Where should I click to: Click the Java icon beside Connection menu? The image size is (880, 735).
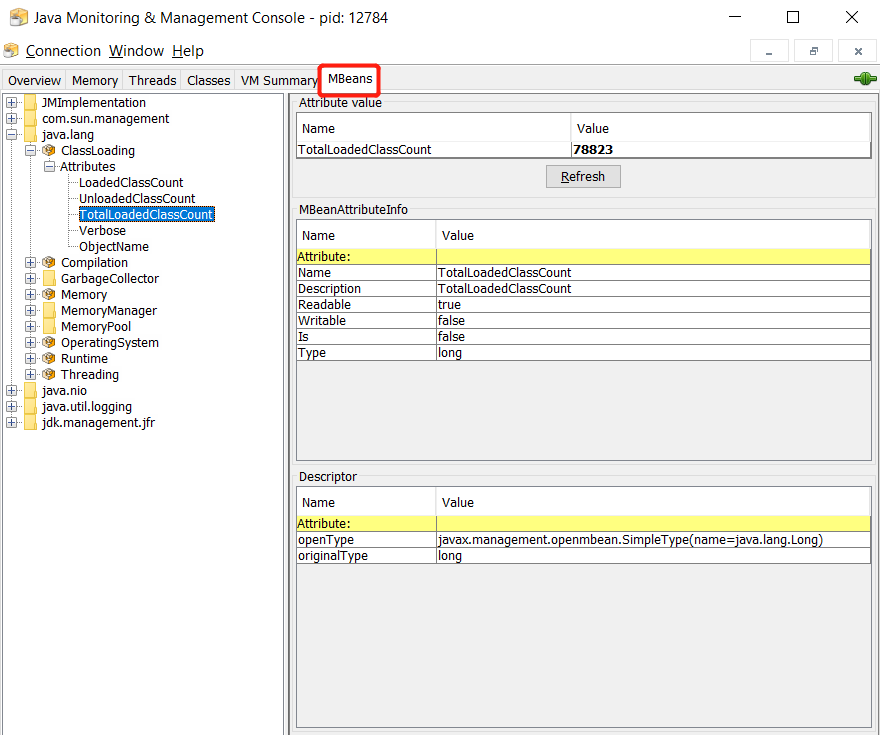pos(11,50)
